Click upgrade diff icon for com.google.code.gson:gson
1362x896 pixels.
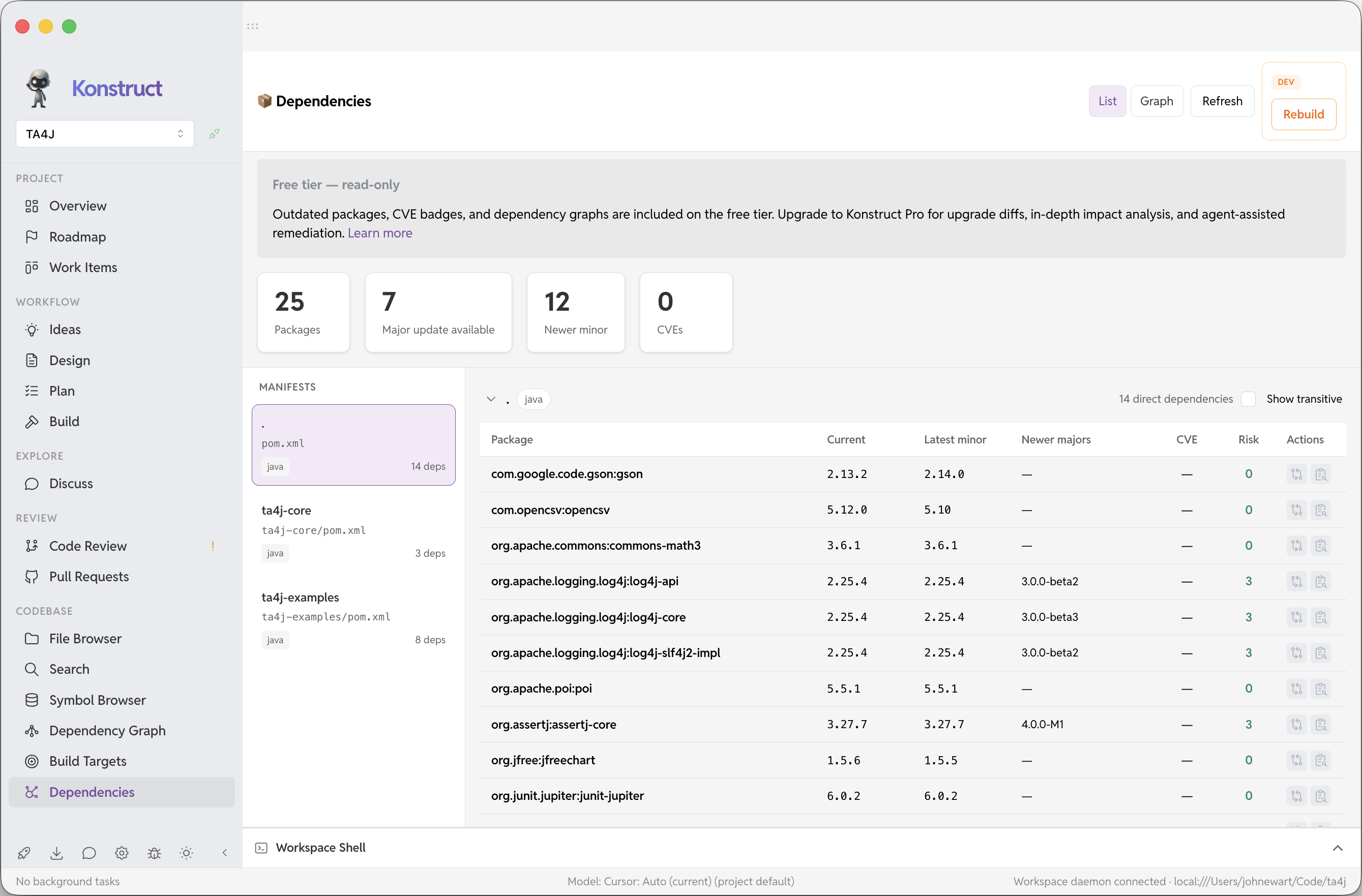(x=1297, y=474)
